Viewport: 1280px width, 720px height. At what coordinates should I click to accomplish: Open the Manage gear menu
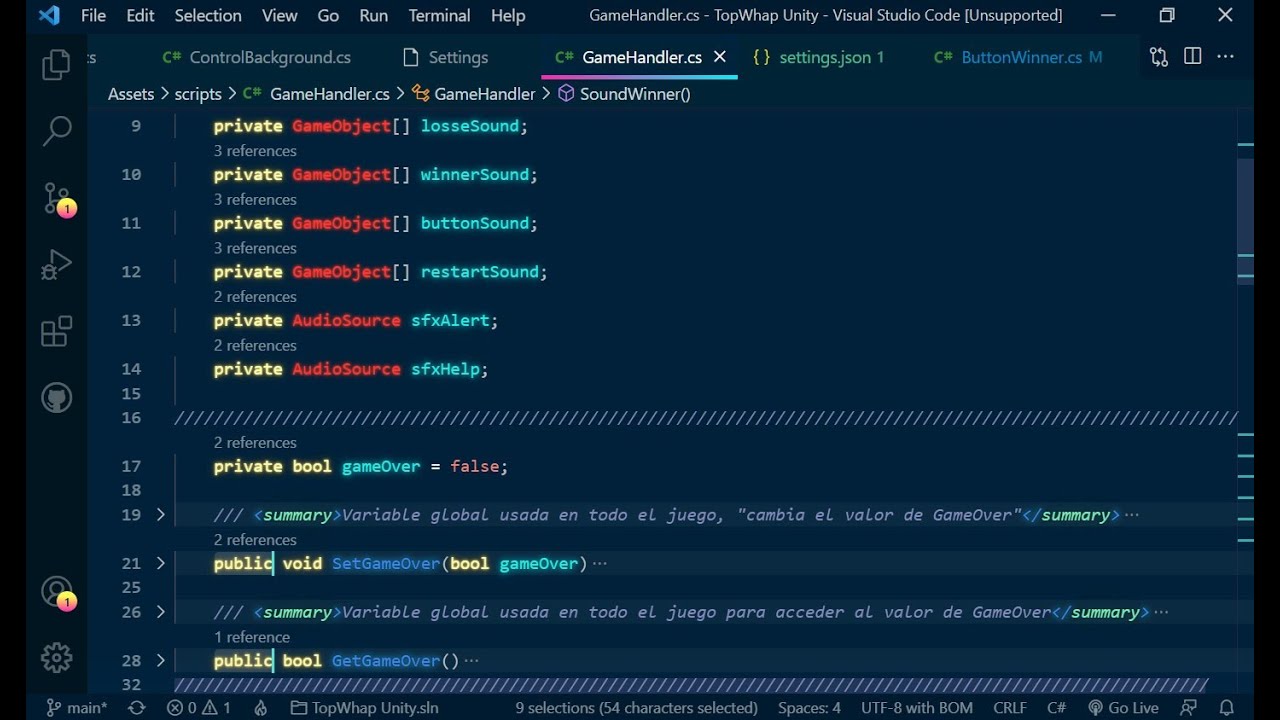click(x=57, y=657)
